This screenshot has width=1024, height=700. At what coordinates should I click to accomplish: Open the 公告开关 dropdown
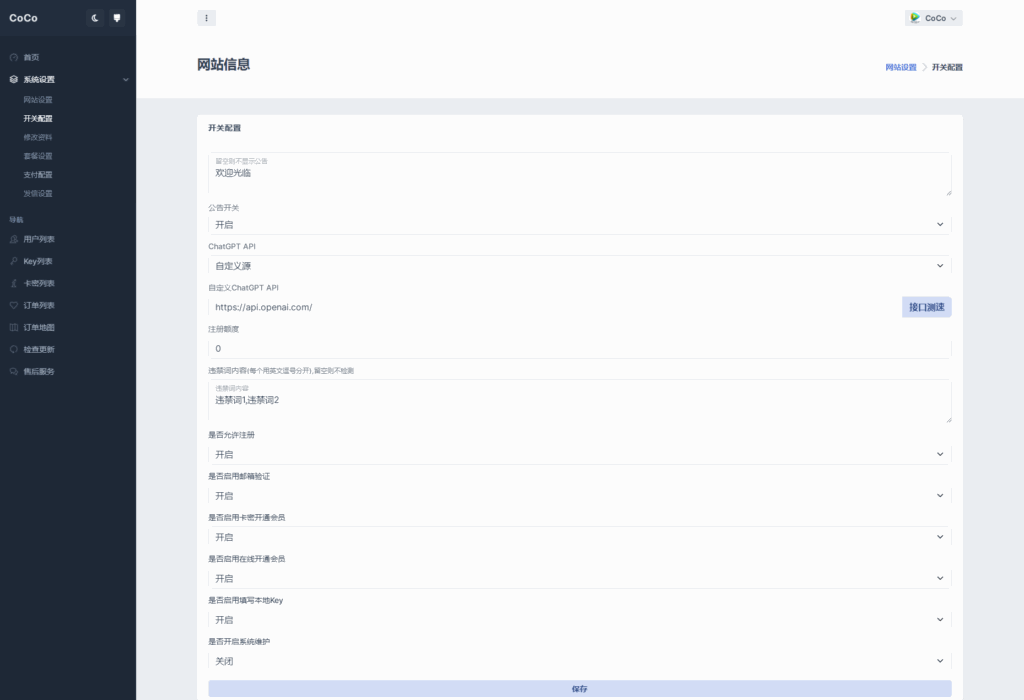(x=579, y=225)
